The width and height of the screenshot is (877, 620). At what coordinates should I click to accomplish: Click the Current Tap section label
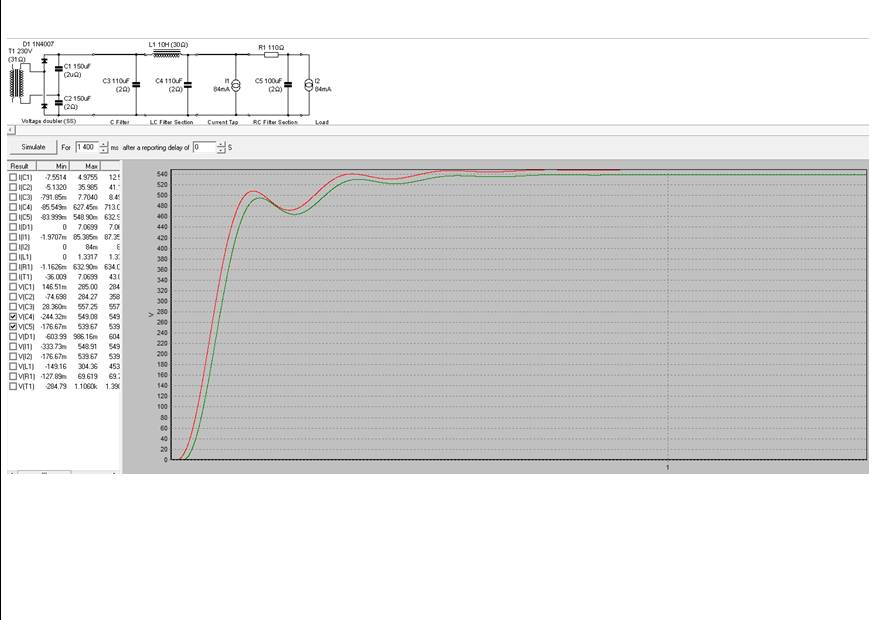click(223, 122)
